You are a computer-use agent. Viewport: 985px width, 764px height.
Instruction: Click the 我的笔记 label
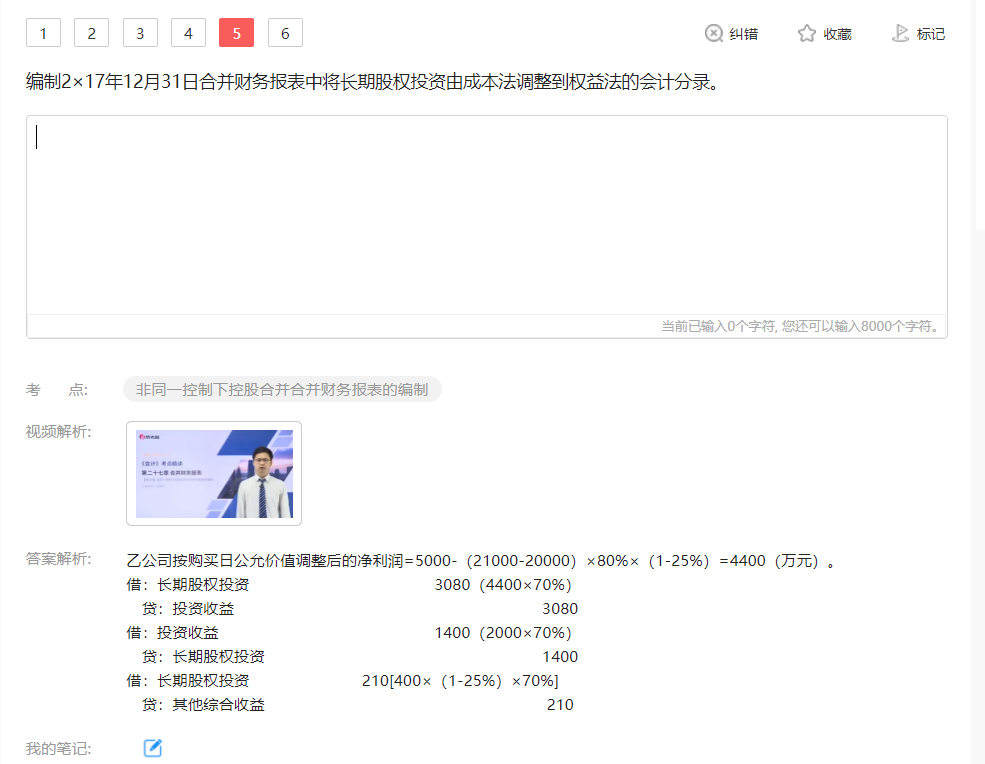[59, 748]
